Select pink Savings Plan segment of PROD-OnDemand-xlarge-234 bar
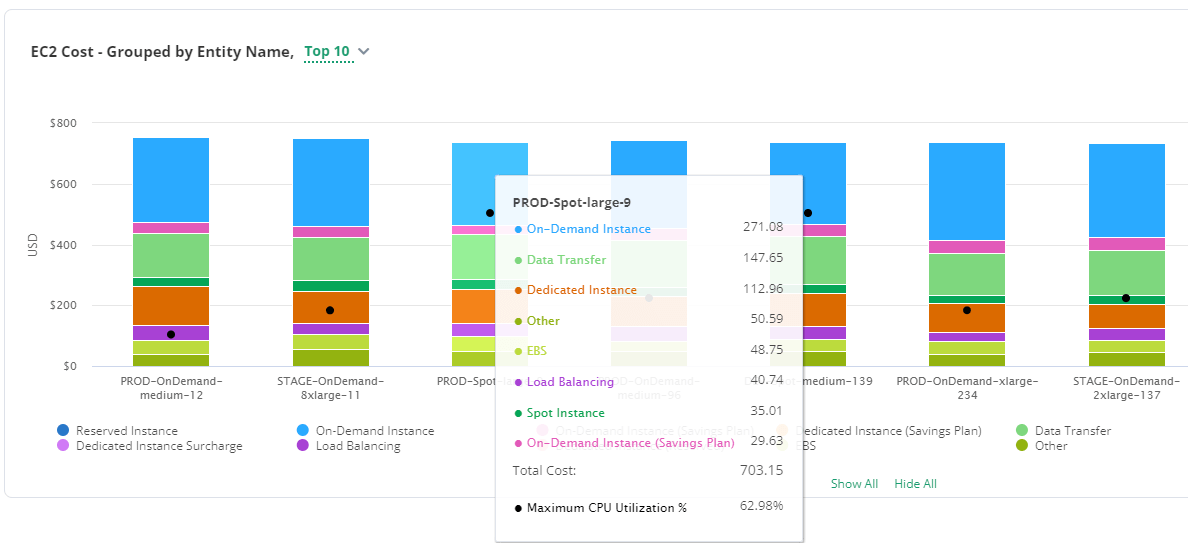The height and width of the screenshot is (543, 1188). pos(967,247)
